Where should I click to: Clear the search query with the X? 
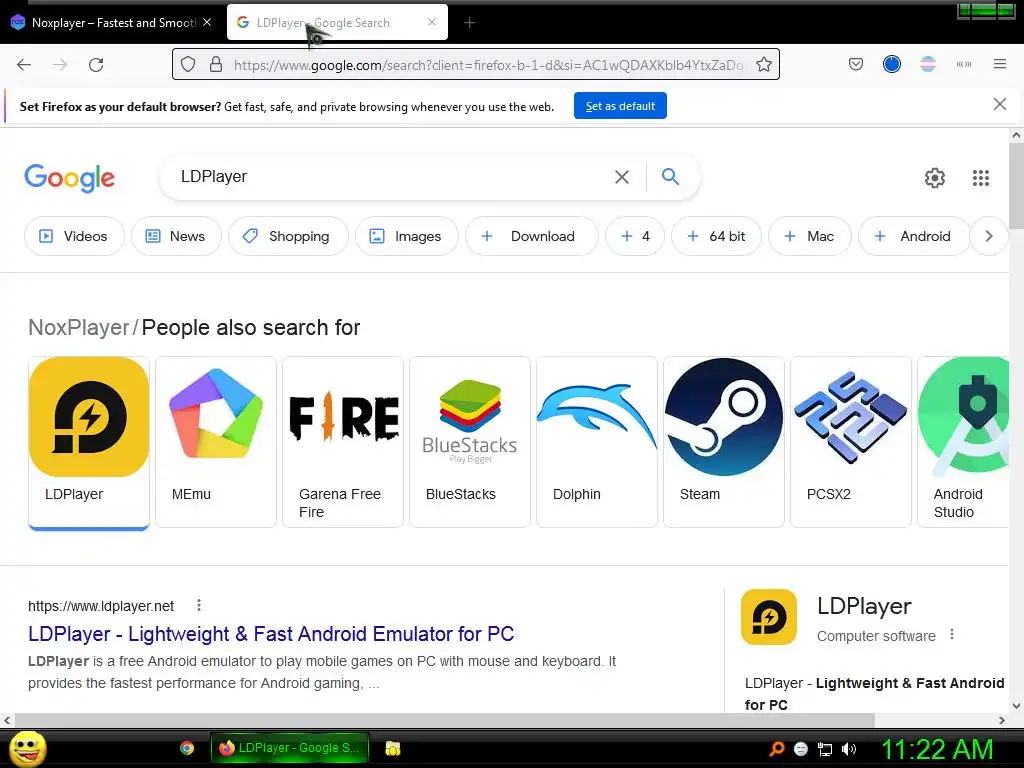coord(622,177)
